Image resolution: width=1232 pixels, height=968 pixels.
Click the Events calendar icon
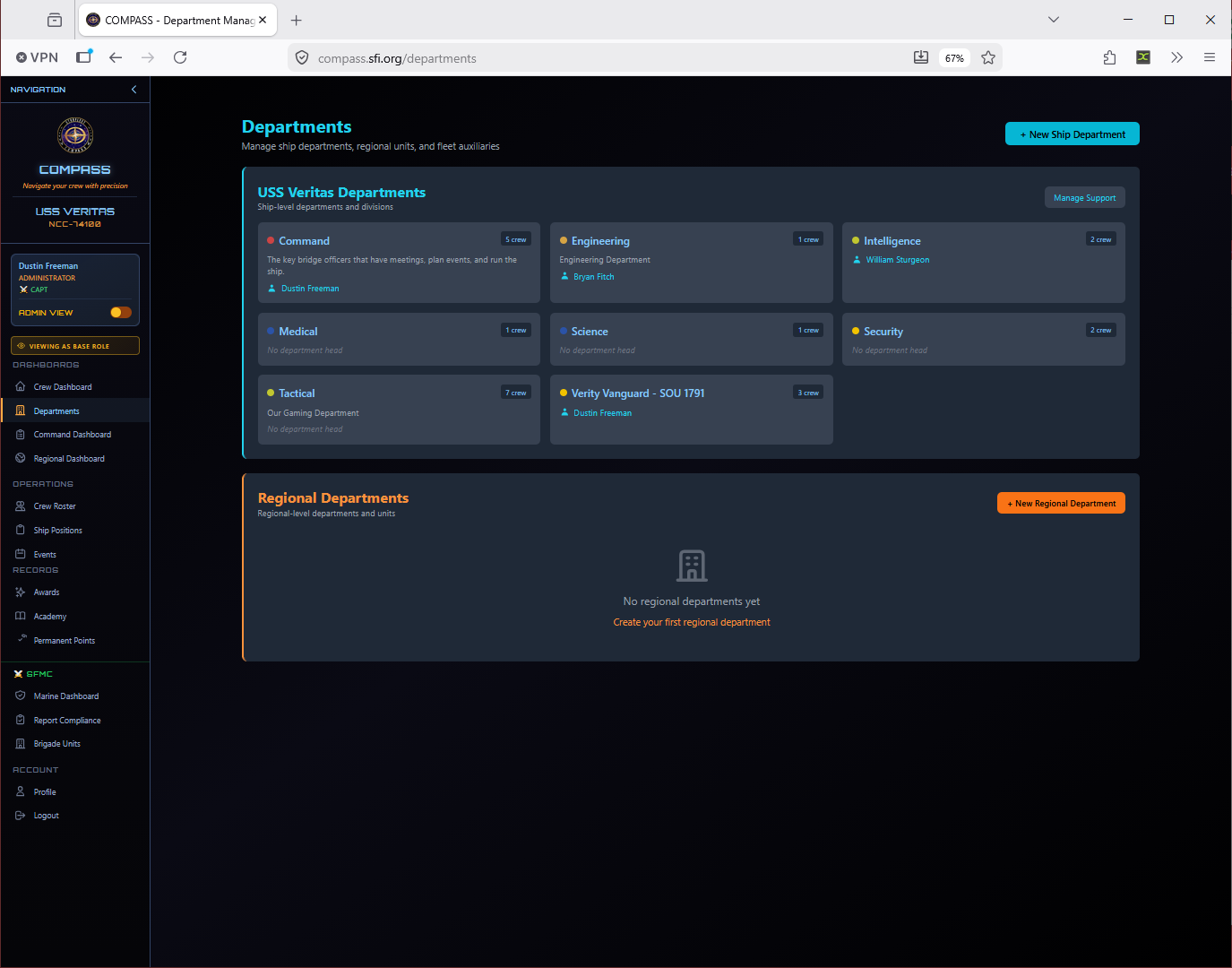tap(21, 555)
